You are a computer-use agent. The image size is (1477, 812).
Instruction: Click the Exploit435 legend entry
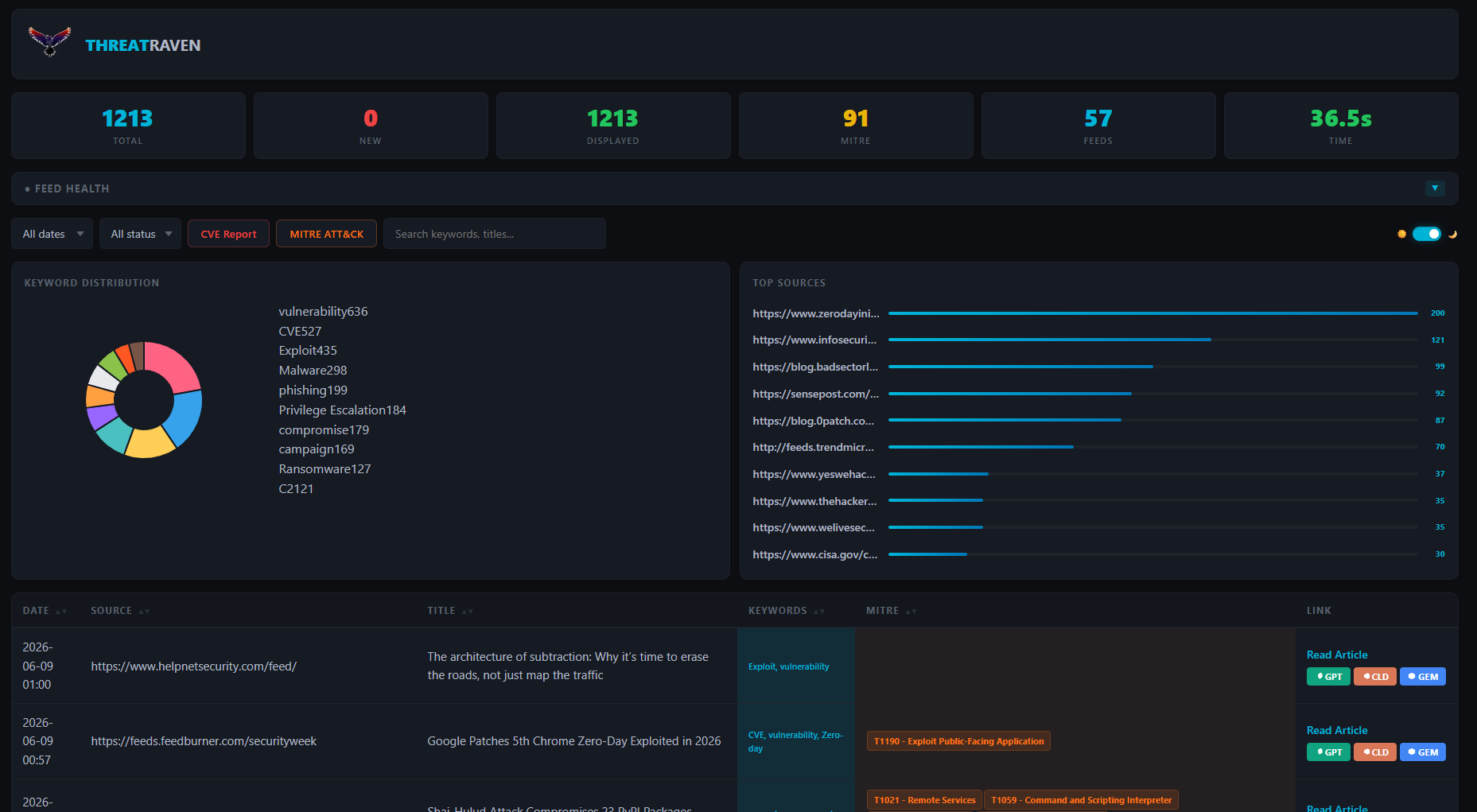point(308,351)
